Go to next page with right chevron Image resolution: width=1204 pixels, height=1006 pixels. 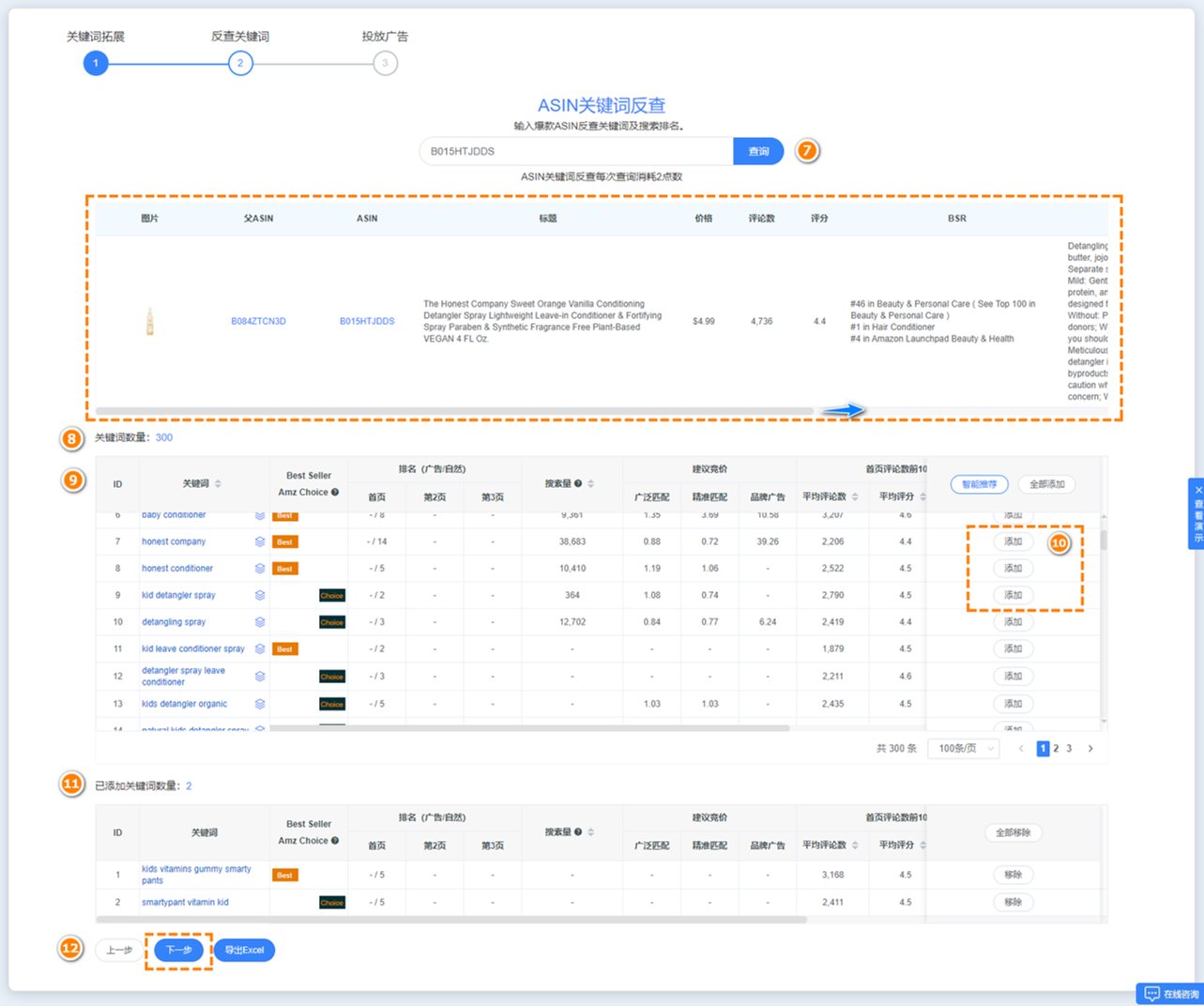point(1090,749)
